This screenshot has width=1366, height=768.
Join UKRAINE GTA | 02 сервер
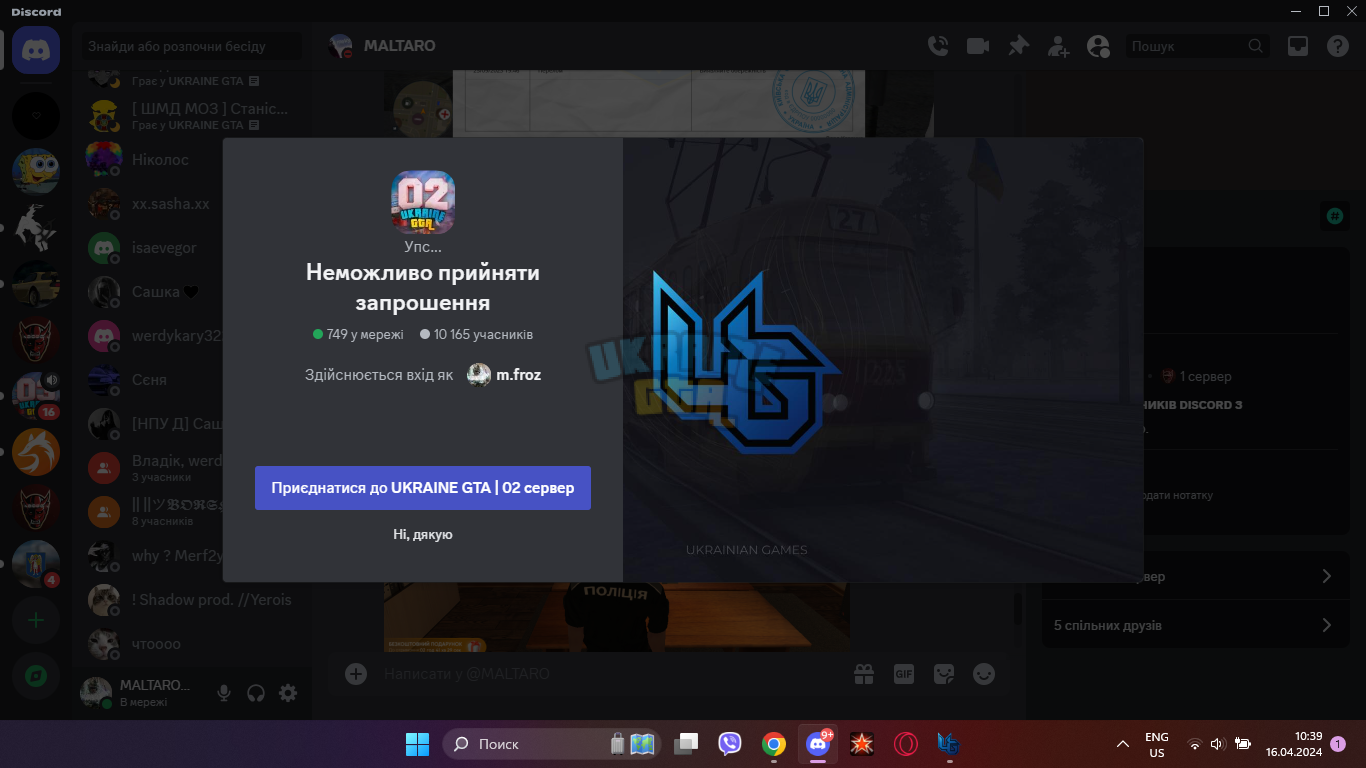(423, 488)
